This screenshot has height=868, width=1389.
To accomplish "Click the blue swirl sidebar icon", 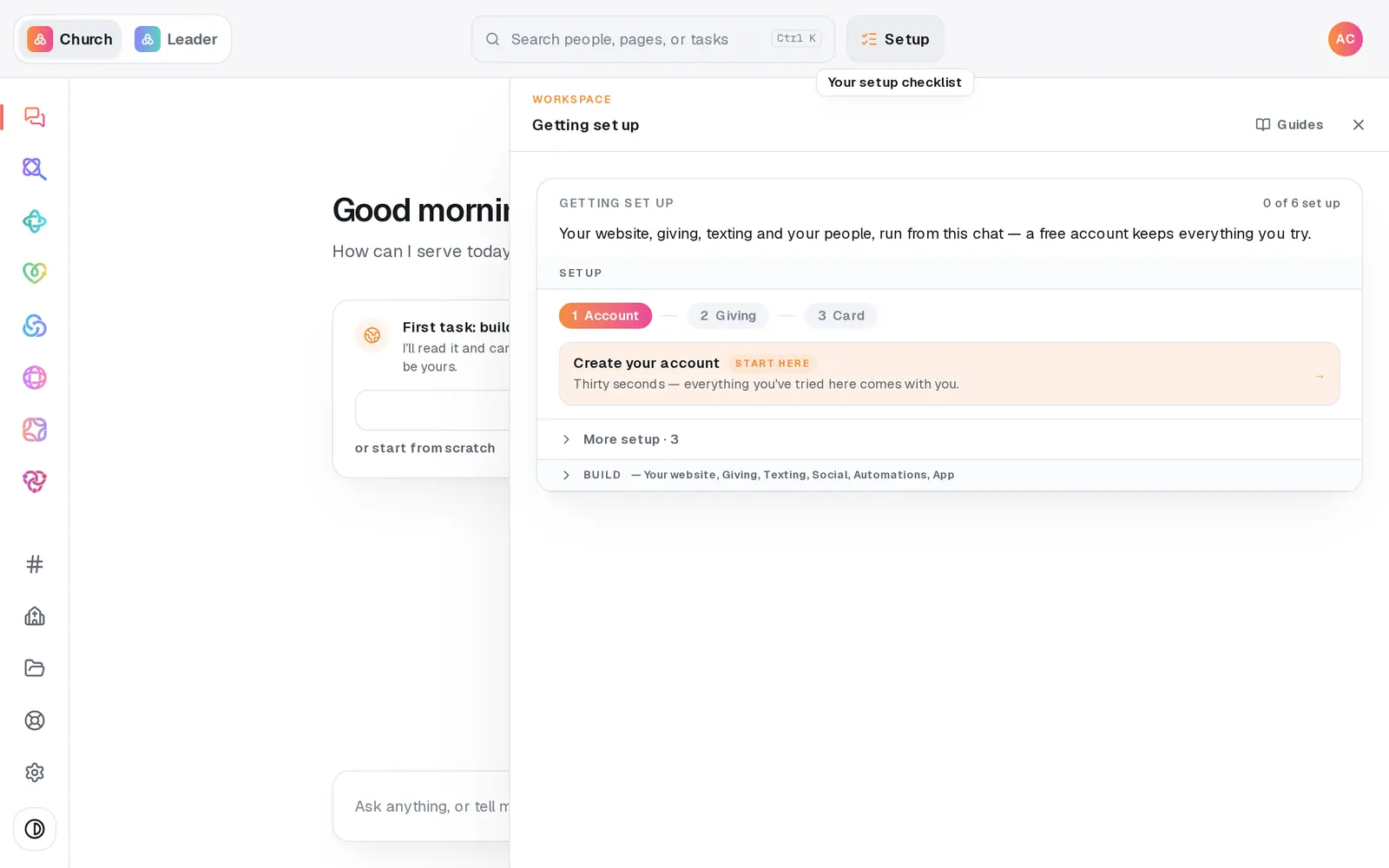I will tap(35, 325).
